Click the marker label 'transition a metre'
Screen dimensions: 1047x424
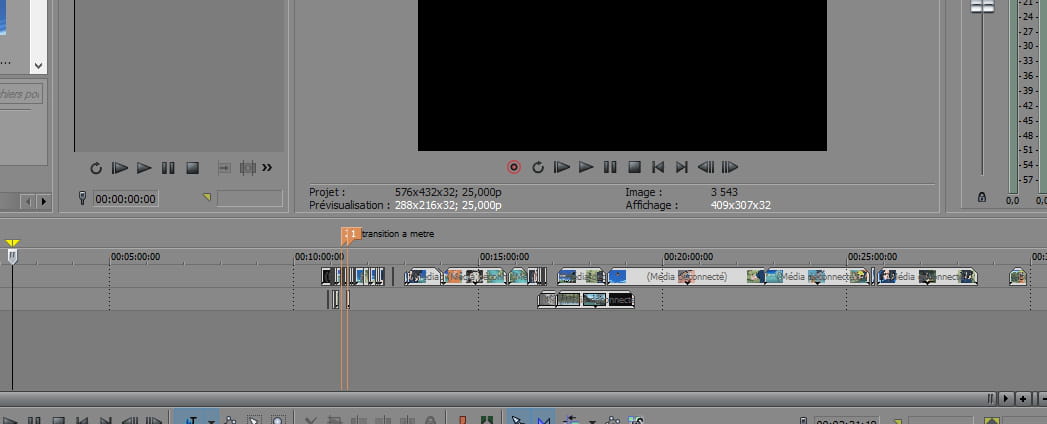pos(398,234)
